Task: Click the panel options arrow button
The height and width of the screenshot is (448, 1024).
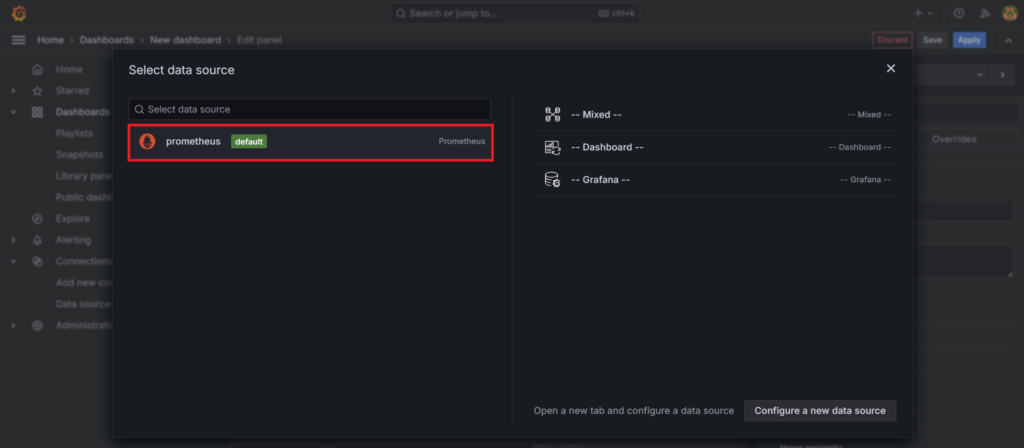Action: (x=1002, y=75)
